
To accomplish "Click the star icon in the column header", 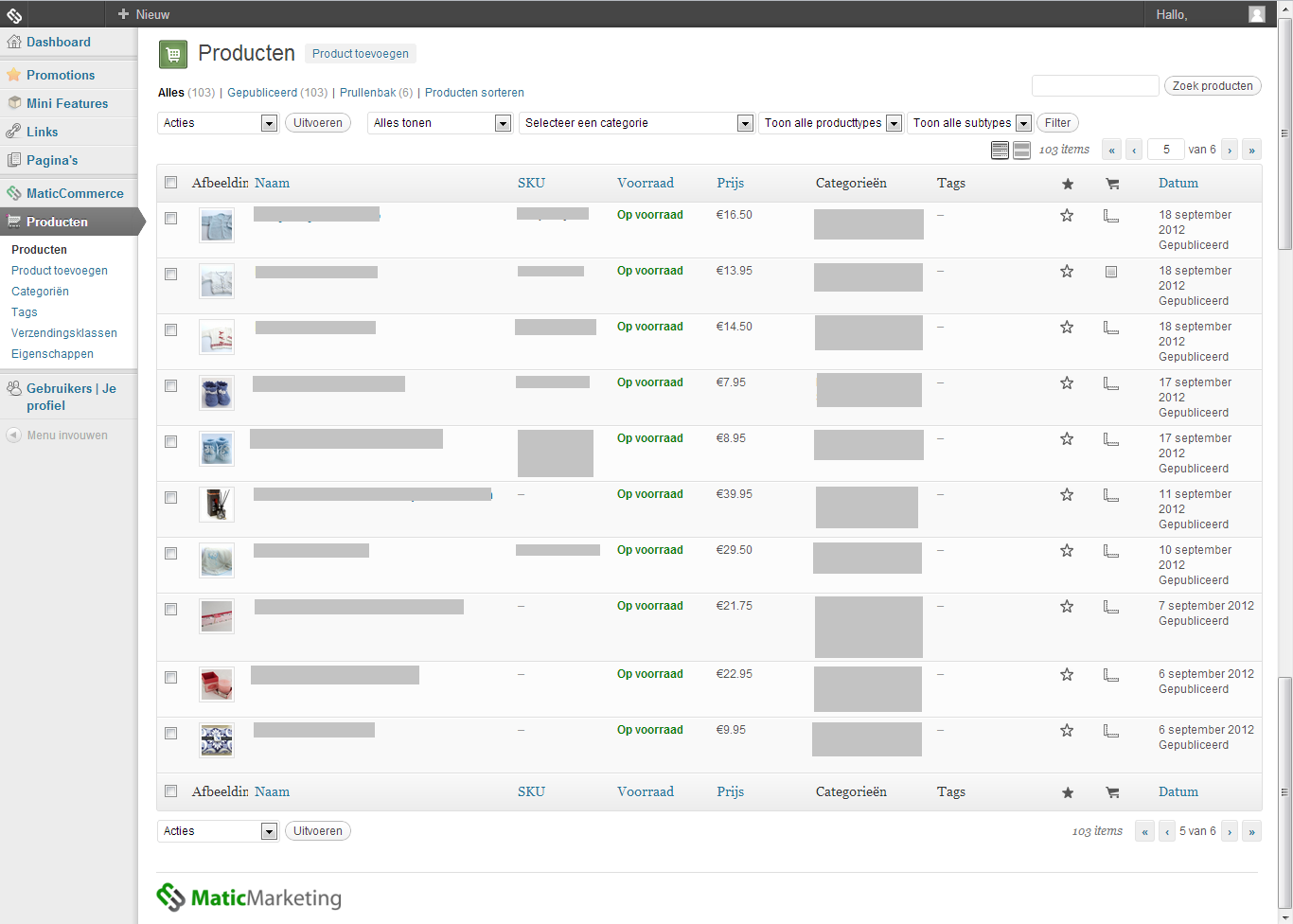I will coord(1068,184).
